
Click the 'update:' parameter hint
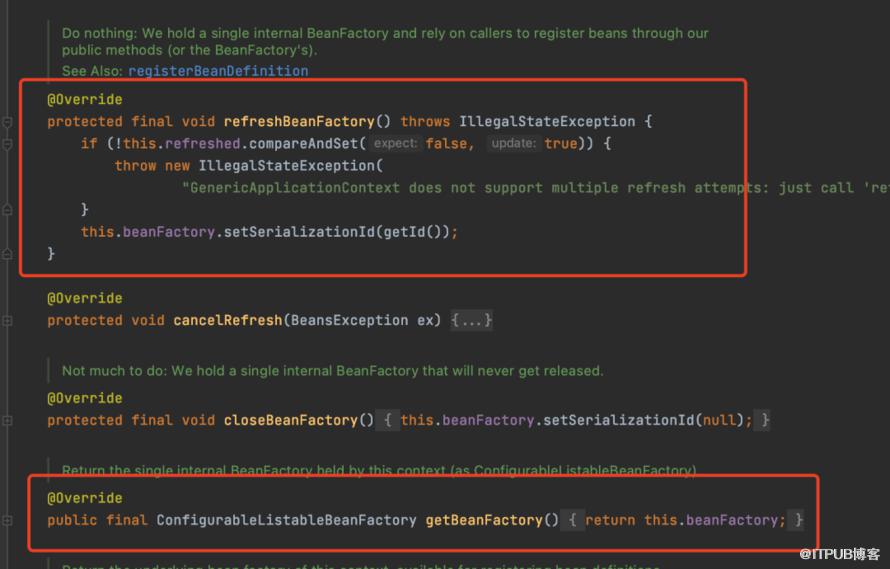[x=514, y=143]
